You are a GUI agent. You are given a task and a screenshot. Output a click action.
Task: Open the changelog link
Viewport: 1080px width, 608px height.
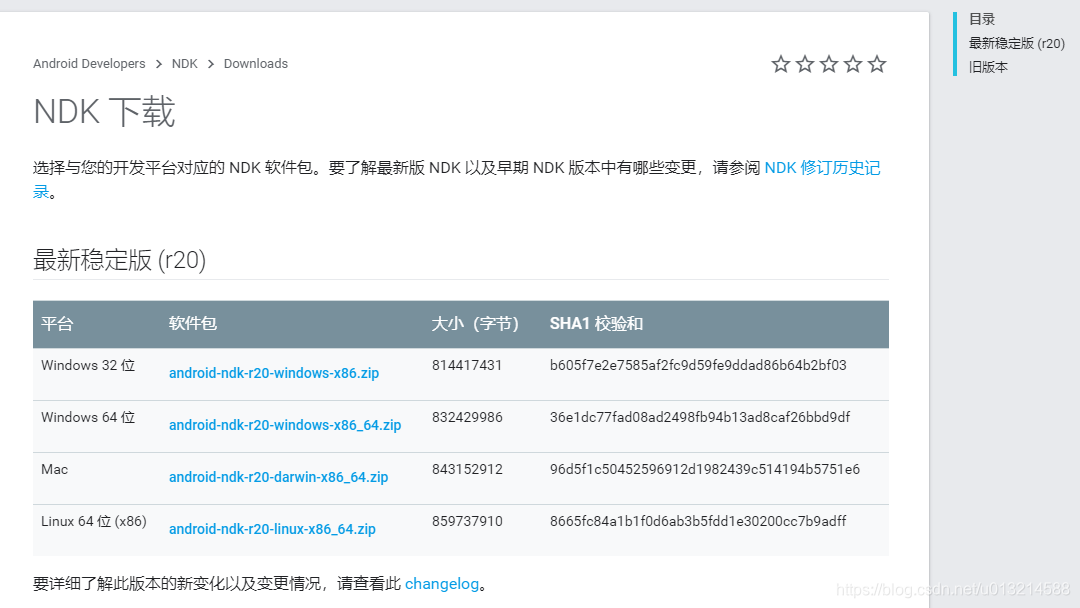point(442,584)
